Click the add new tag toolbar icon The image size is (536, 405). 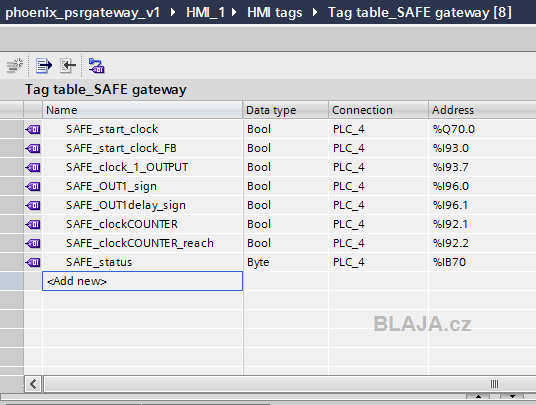click(x=15, y=65)
